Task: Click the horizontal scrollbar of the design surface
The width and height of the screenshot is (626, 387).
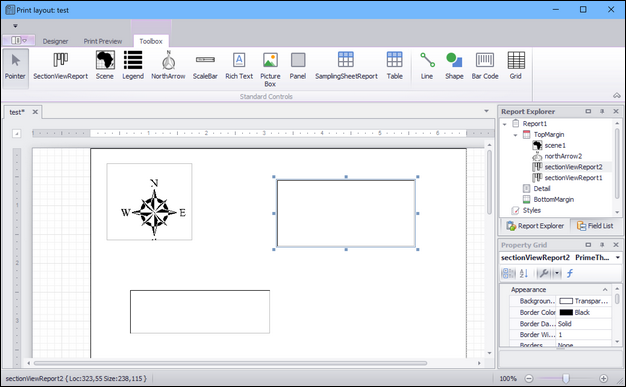Action: pyautogui.click(x=230, y=363)
